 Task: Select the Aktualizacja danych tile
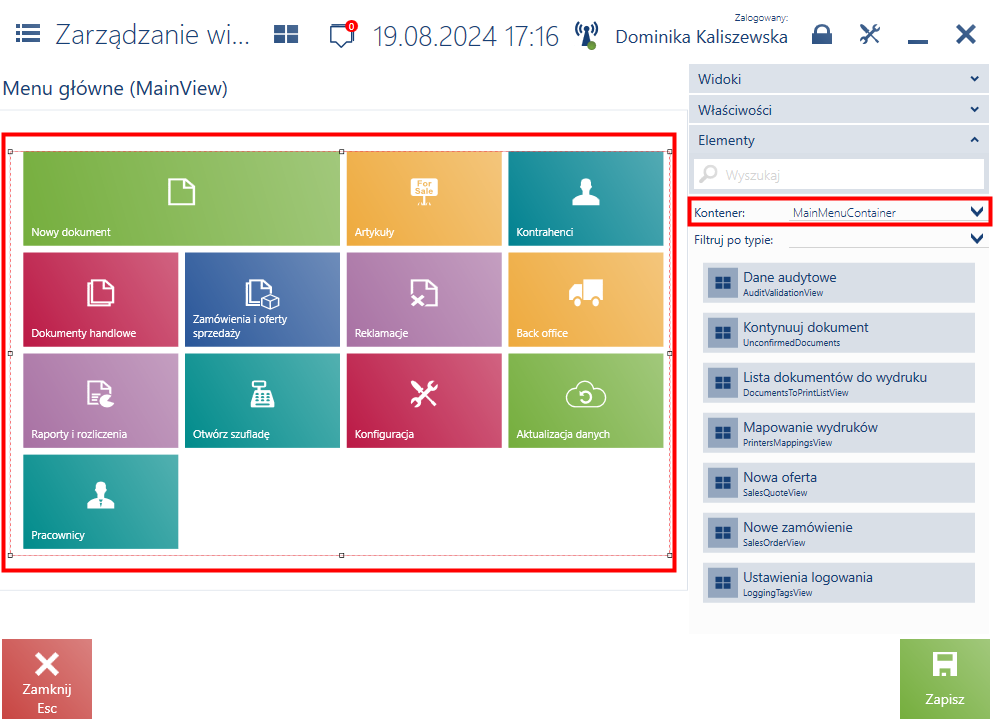[x=586, y=401]
